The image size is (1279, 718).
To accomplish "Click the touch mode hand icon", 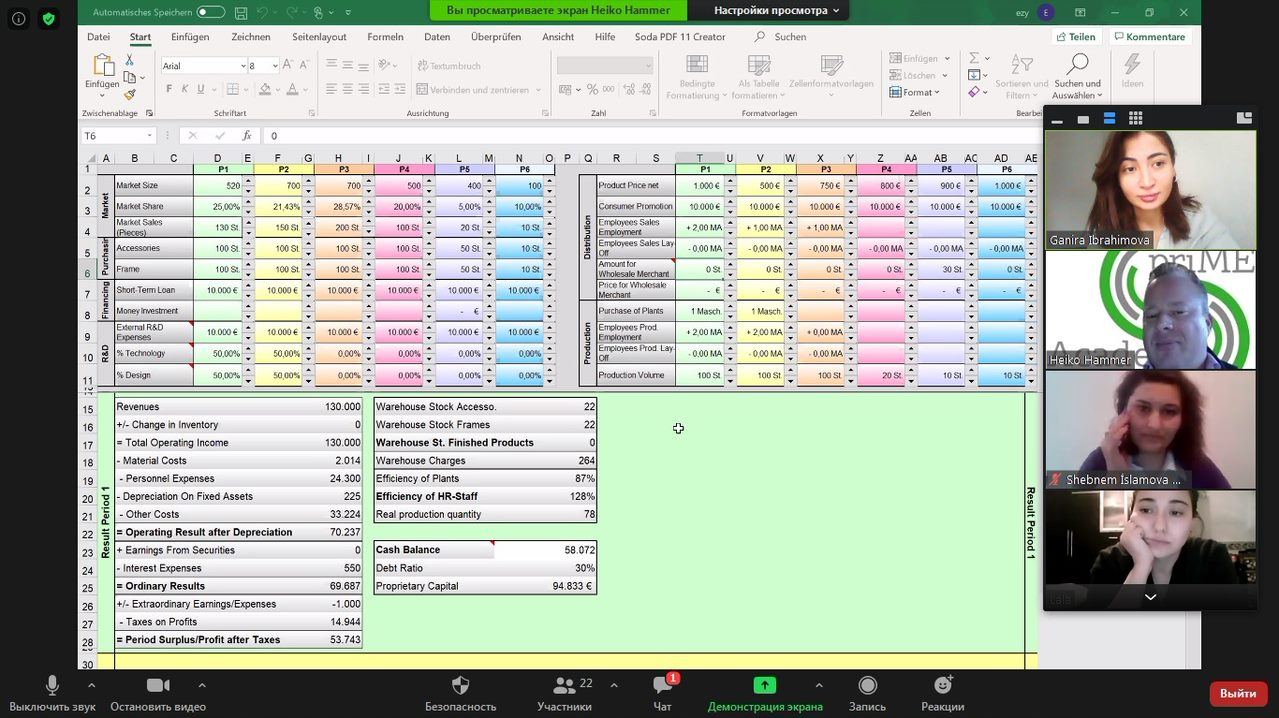I will (319, 12).
